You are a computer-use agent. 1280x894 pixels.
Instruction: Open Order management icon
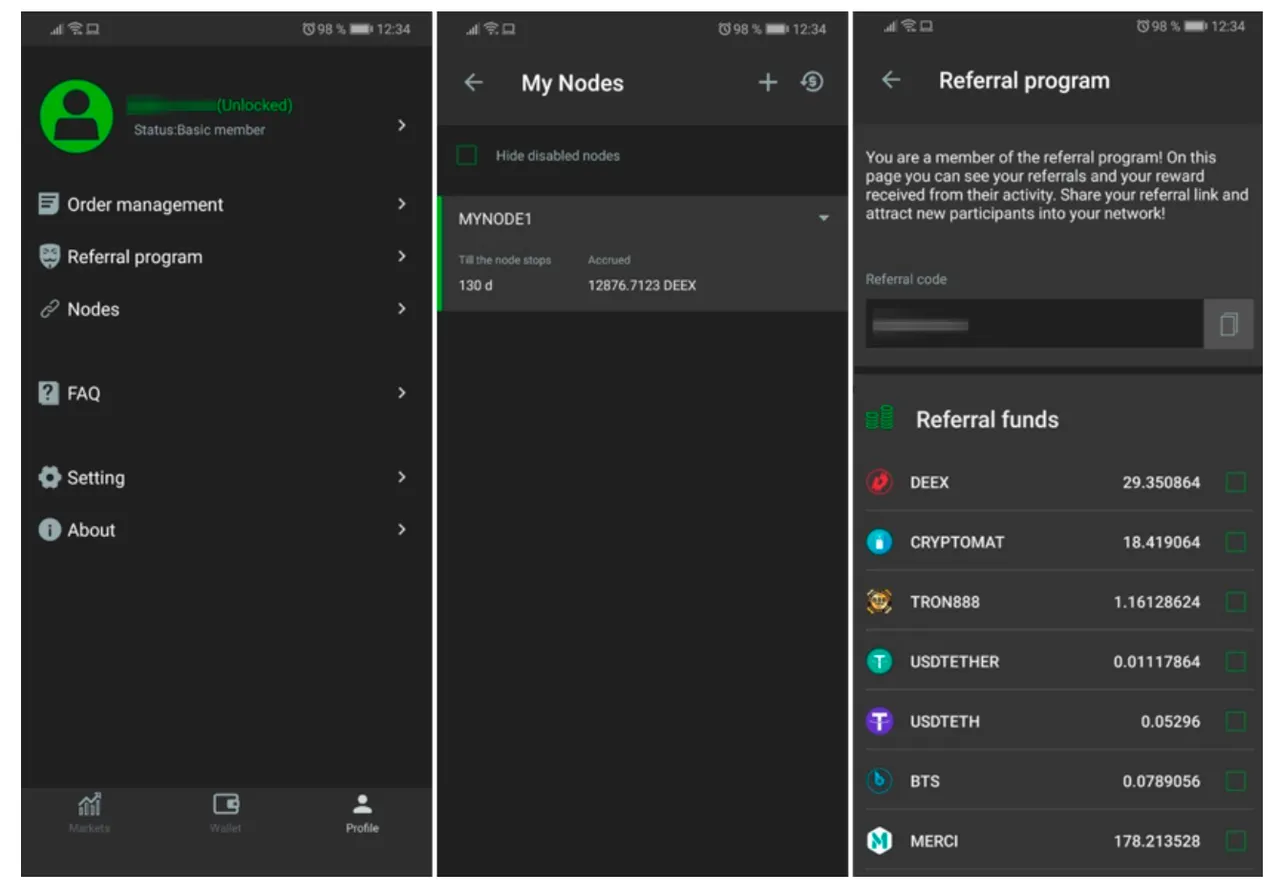pos(48,204)
